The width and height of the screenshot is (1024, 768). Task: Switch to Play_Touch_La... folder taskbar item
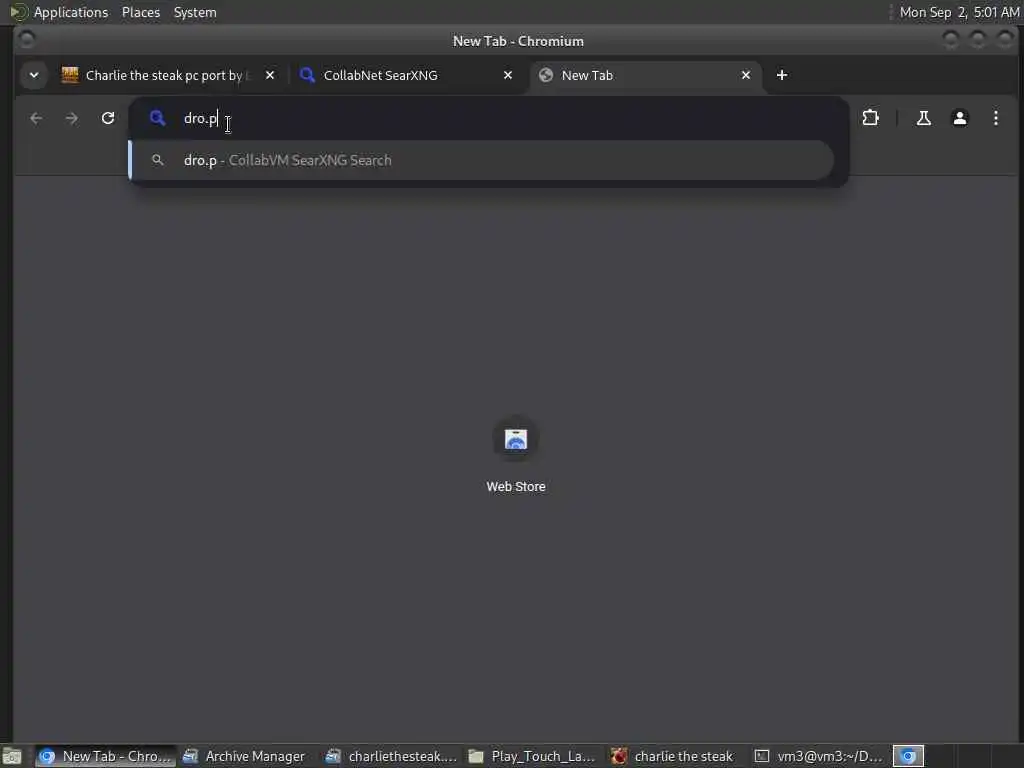point(534,756)
